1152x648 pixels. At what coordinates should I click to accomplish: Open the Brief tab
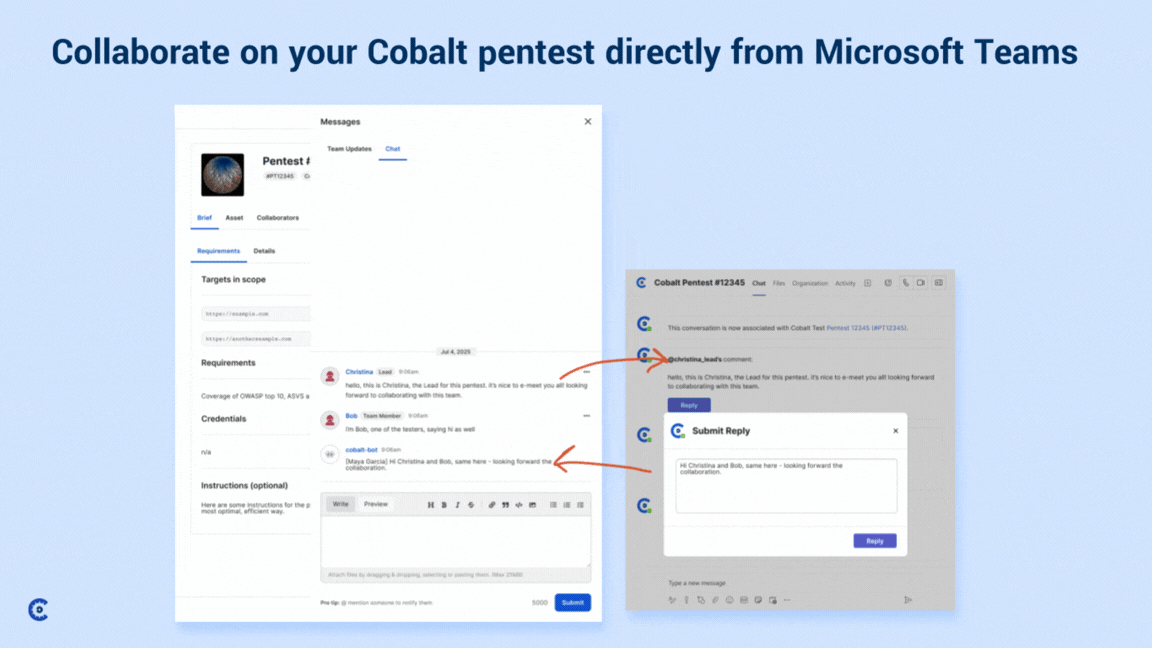coord(204,218)
